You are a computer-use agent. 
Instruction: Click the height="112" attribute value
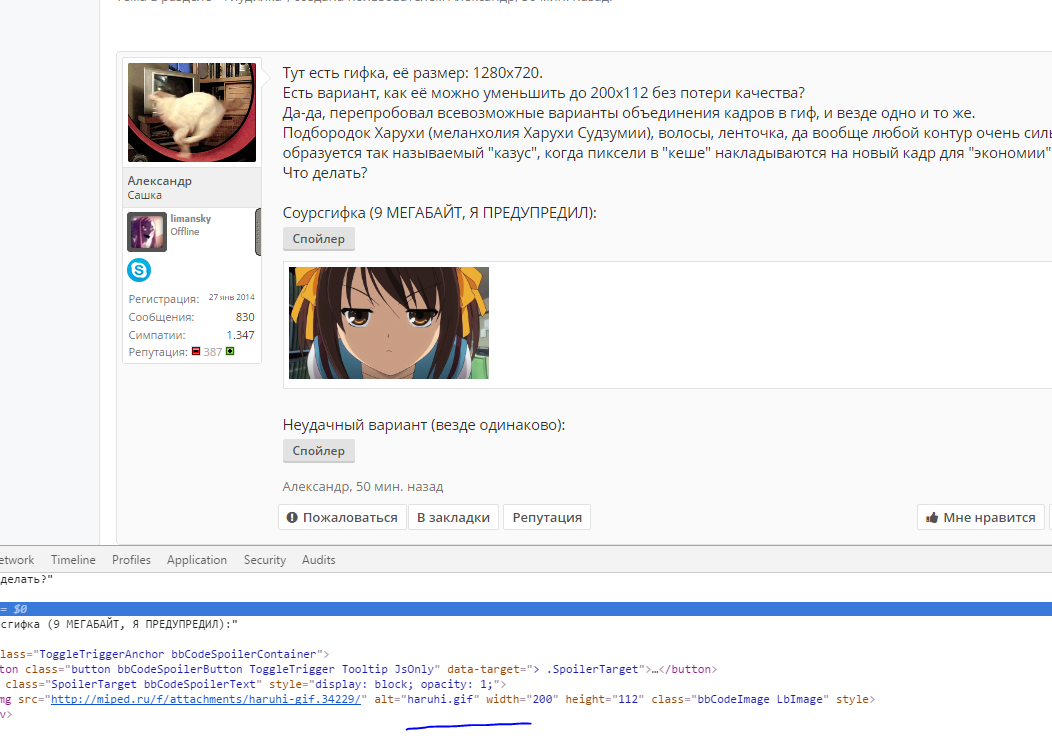[627, 699]
